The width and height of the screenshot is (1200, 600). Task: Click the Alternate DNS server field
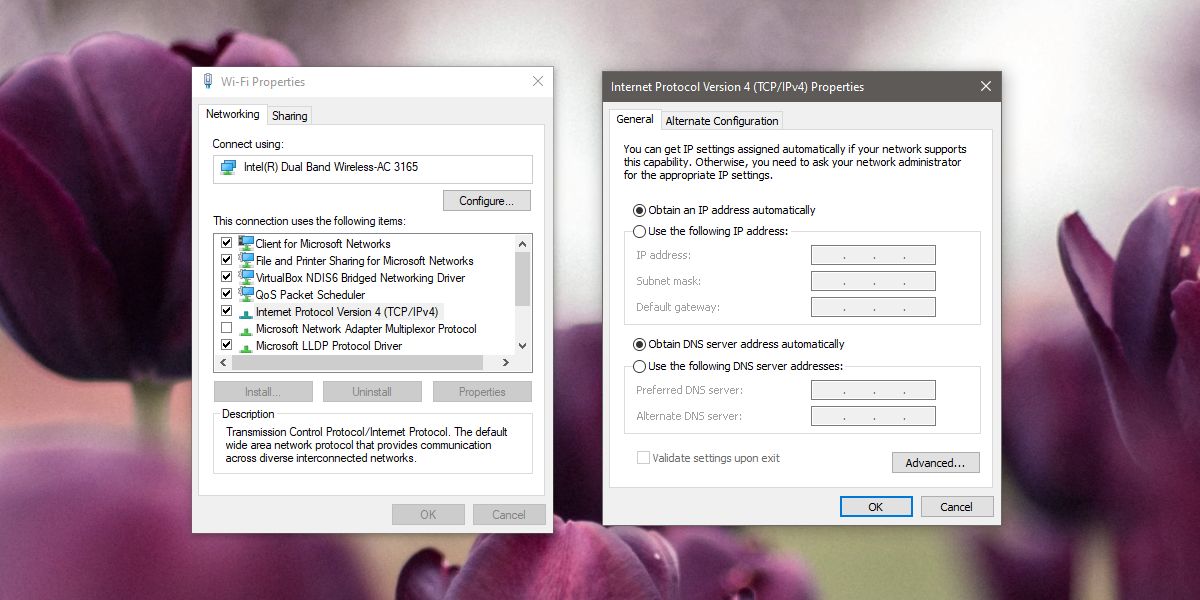click(873, 416)
